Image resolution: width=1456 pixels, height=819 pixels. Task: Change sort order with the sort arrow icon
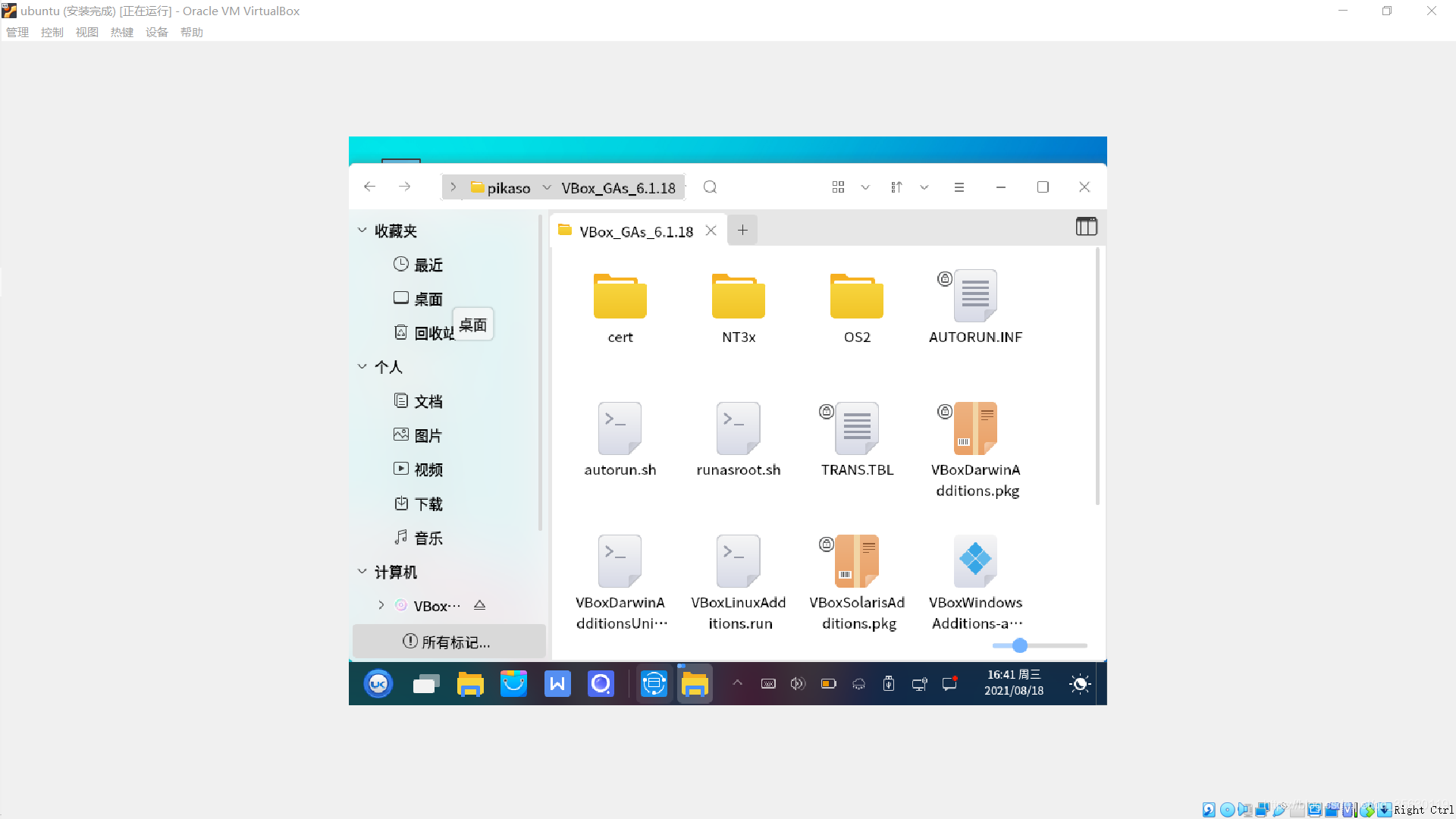tap(896, 187)
